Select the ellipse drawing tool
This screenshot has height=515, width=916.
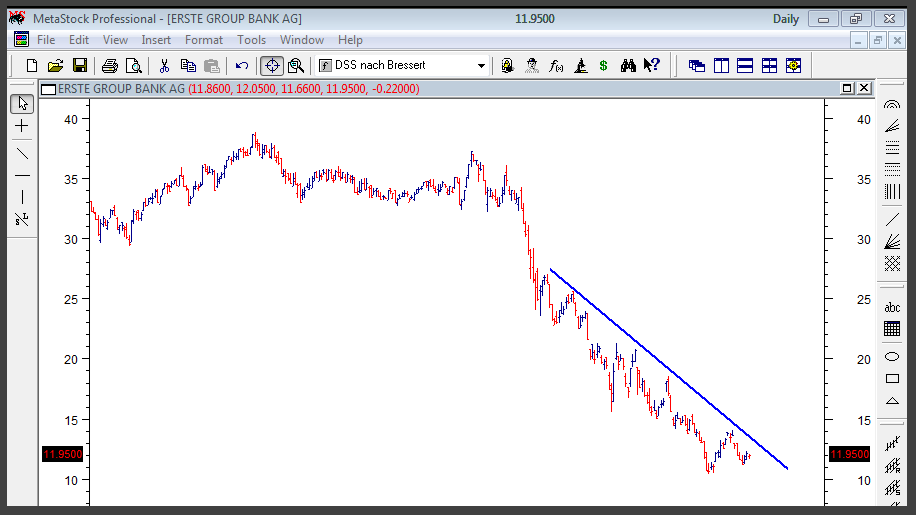tap(892, 357)
